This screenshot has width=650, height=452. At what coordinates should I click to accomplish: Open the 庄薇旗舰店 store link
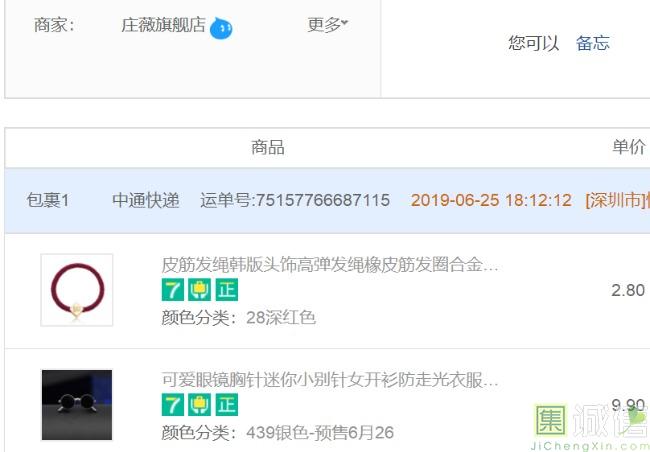(x=163, y=25)
